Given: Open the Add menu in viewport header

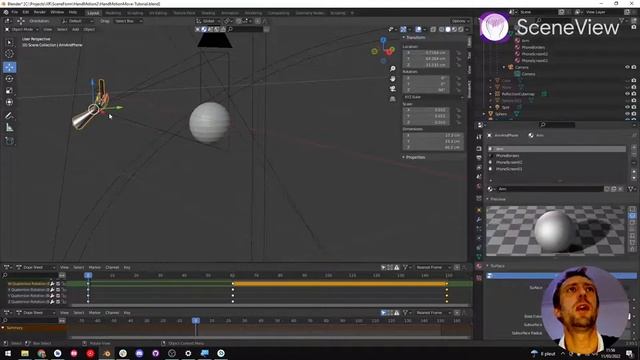Looking at the screenshot, I should coord(76,29).
